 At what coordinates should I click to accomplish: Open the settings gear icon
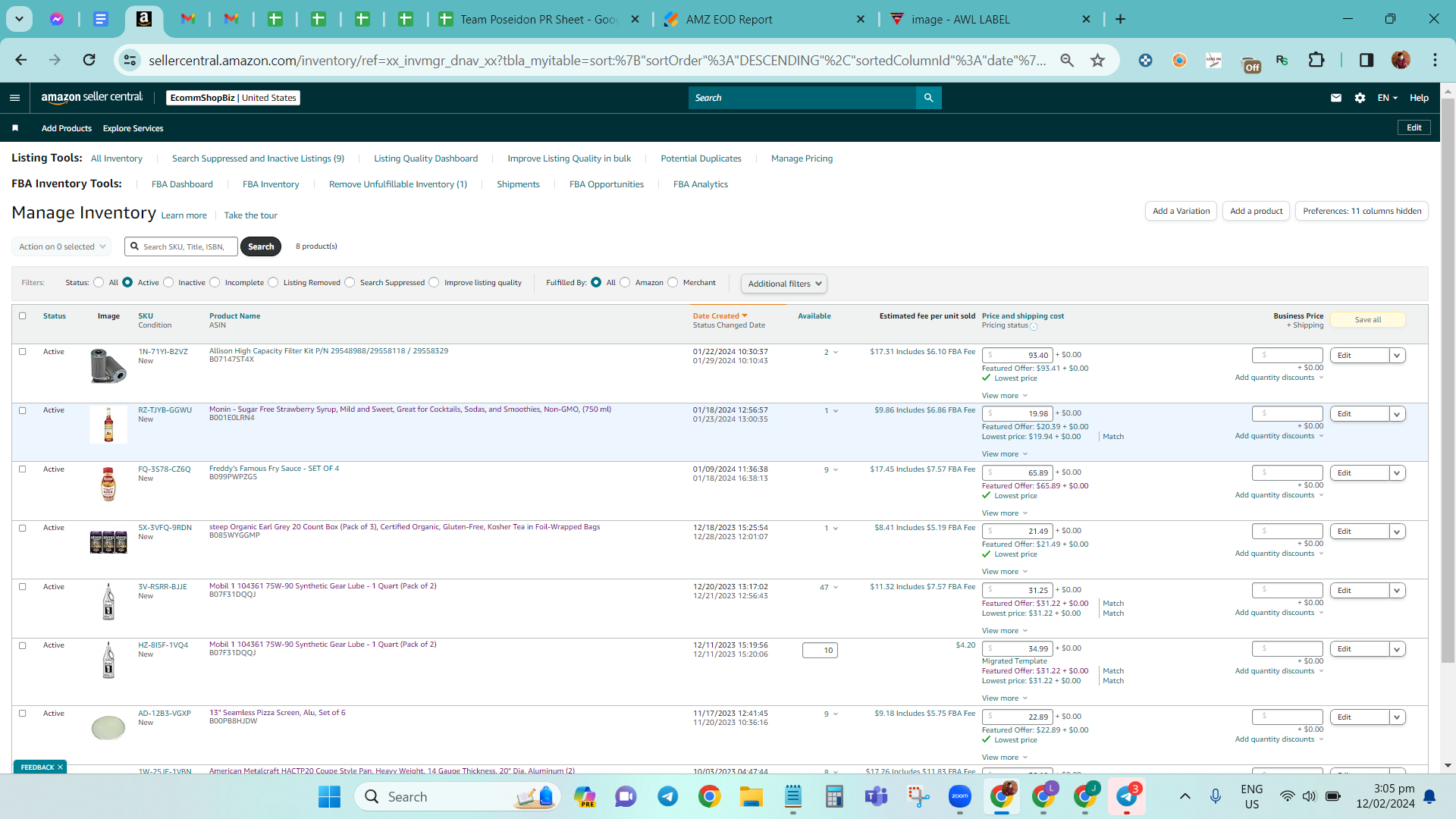(x=1360, y=98)
